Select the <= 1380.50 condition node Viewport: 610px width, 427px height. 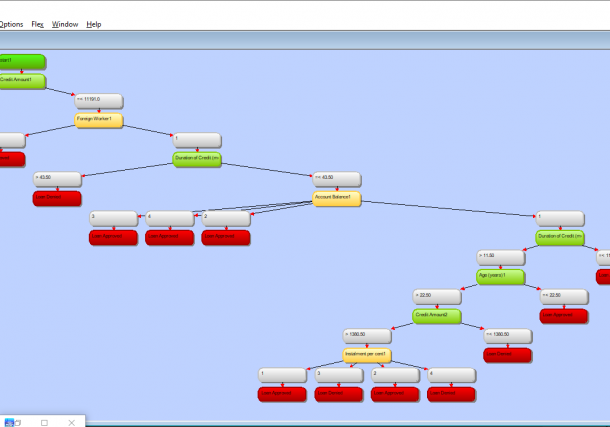coord(508,335)
